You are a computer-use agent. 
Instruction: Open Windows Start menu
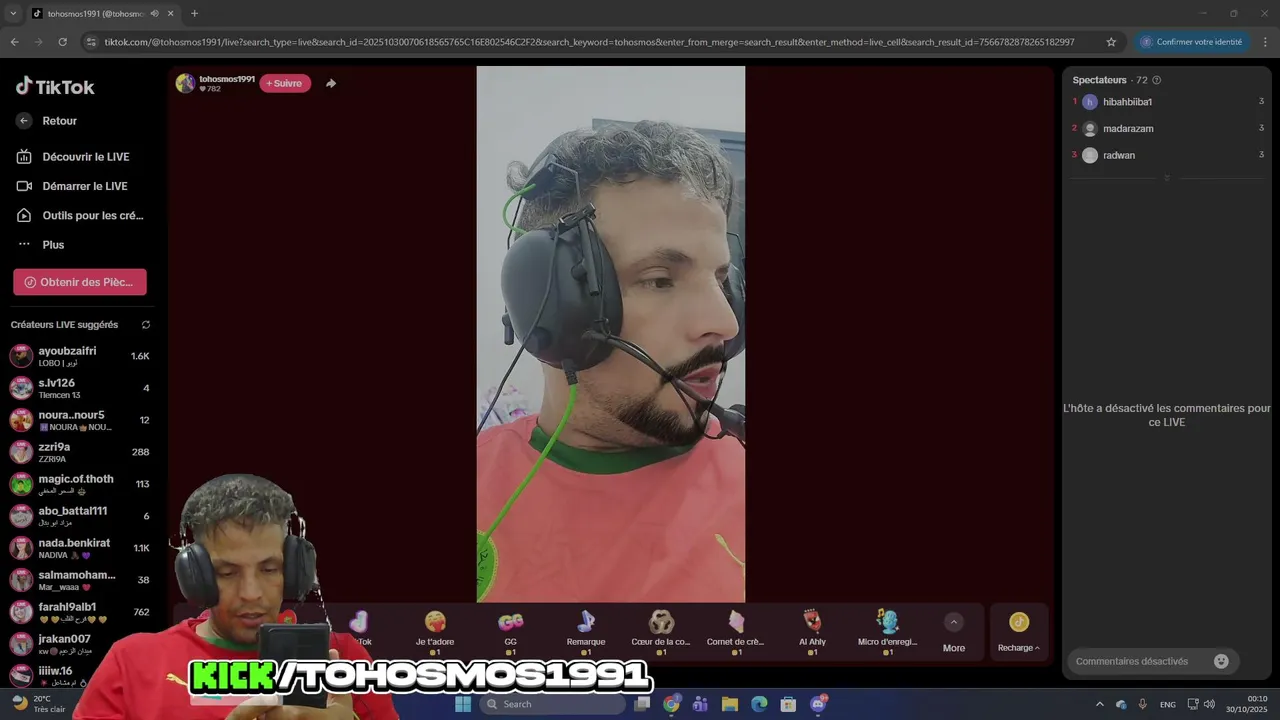click(463, 704)
